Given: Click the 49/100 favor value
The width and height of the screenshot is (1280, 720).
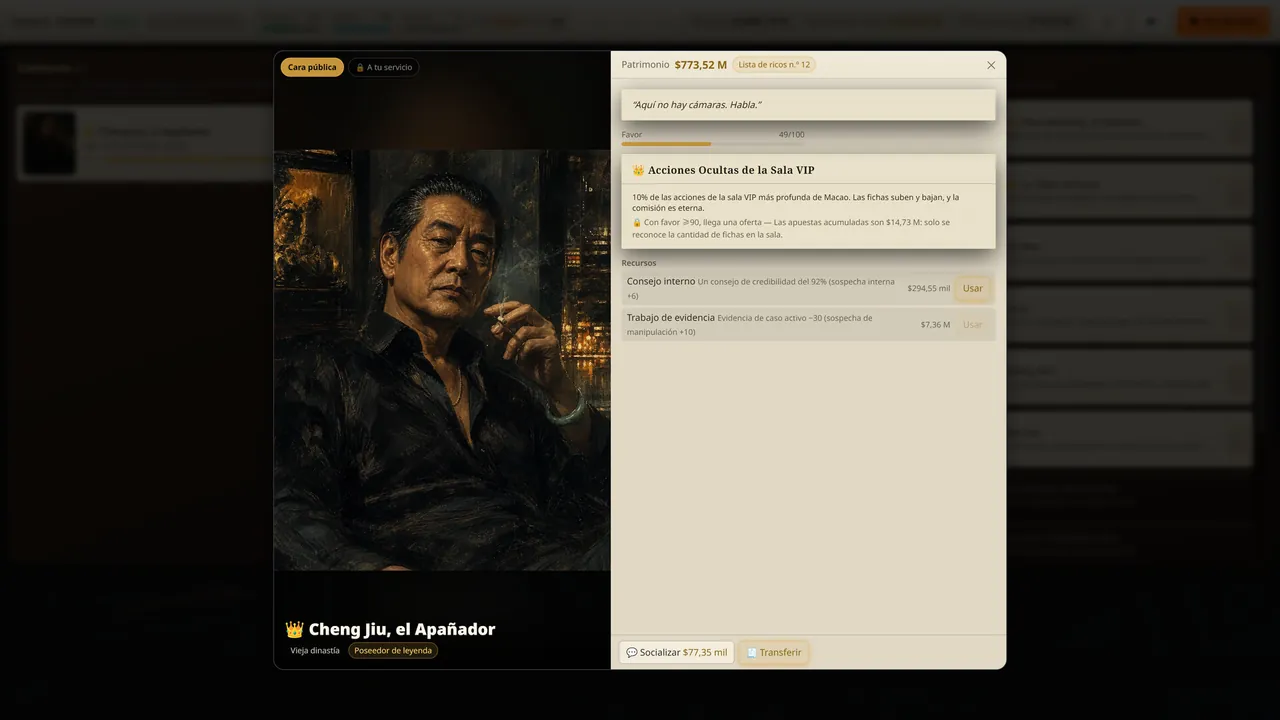Looking at the screenshot, I should tap(792, 135).
